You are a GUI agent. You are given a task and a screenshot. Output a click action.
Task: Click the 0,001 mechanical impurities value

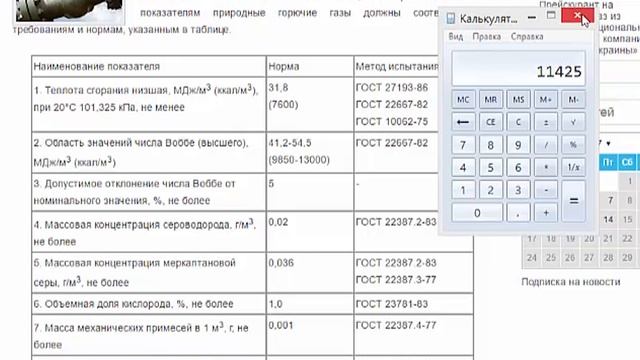point(281,325)
